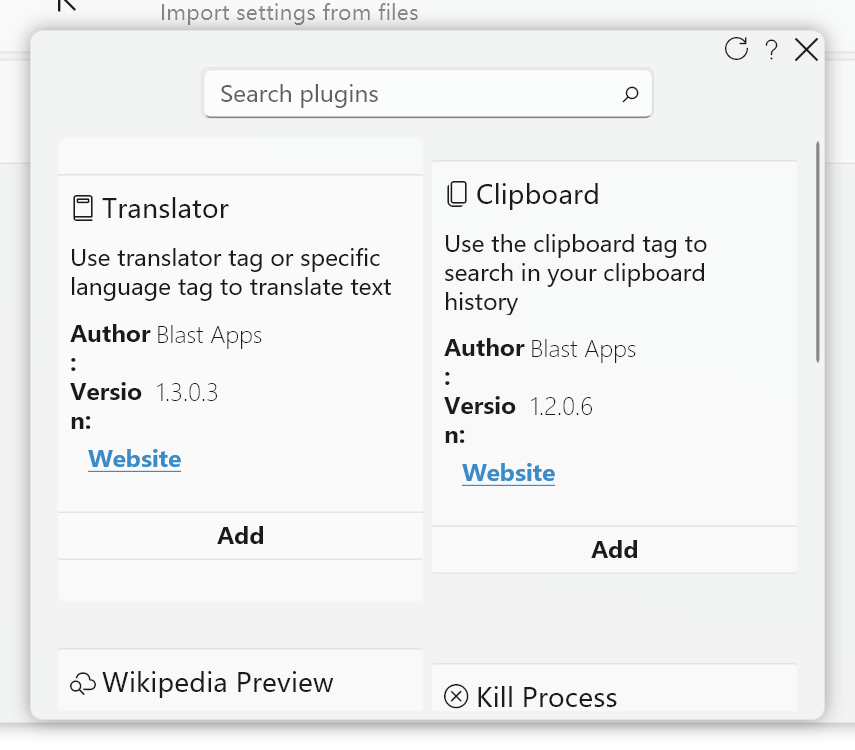Click the Kill Process icon
The width and height of the screenshot is (855, 750).
pyautogui.click(x=456, y=697)
